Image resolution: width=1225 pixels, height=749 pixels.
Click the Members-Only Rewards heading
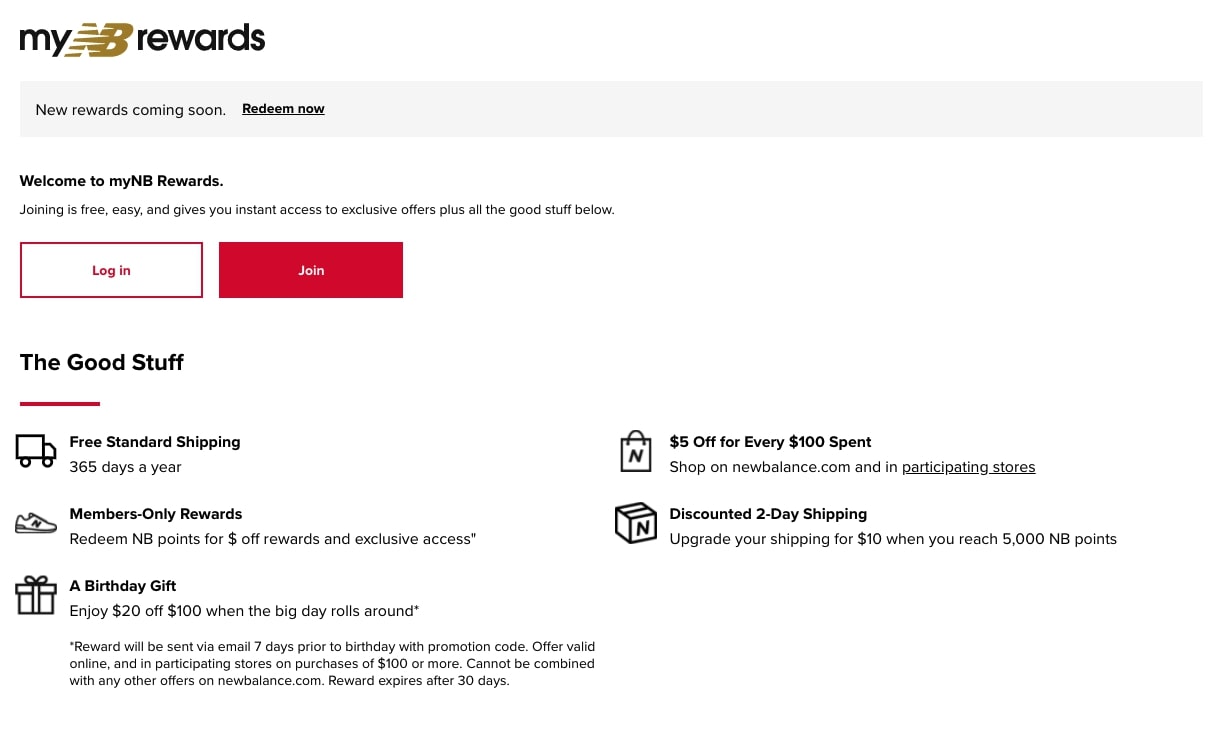[x=156, y=514]
